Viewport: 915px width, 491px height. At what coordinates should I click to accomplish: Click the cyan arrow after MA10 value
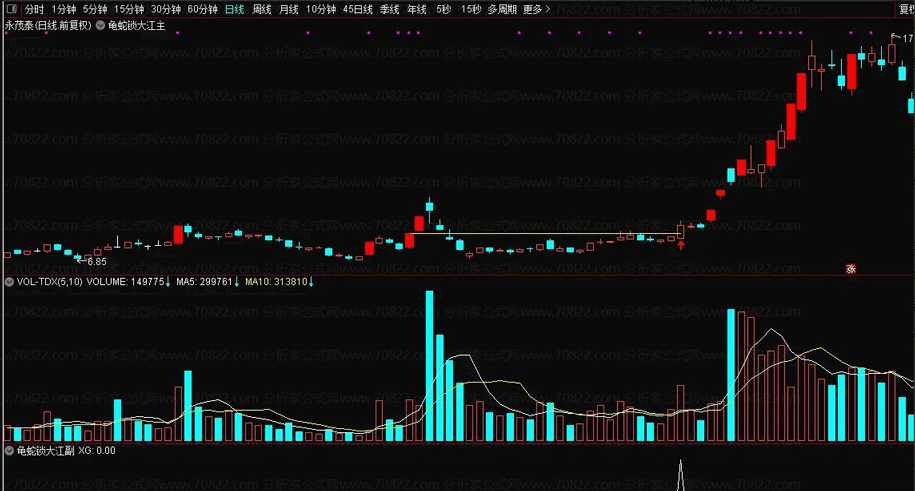pyautogui.click(x=311, y=283)
